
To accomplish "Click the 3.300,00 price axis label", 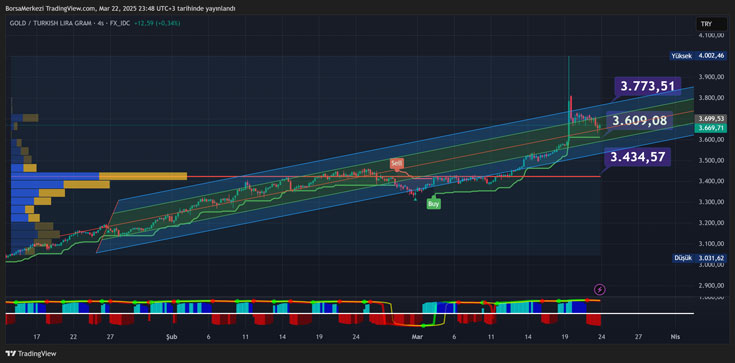I will 711,202.
